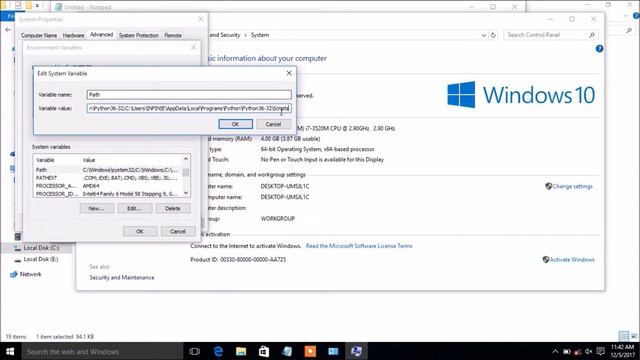Click Delete under System variables
640x360 pixels.
coord(173,208)
